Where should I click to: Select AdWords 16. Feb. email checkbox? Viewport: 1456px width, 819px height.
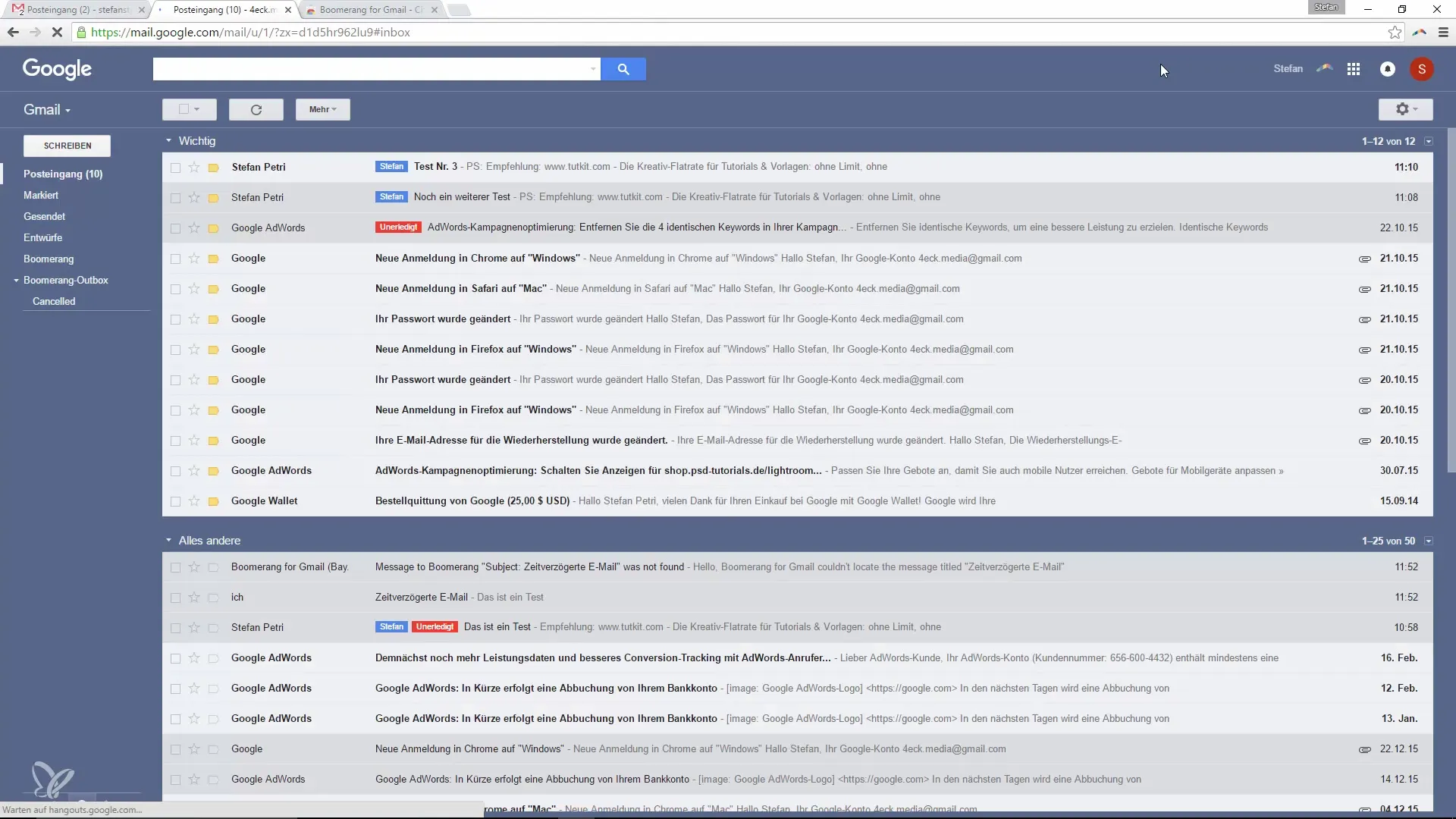175,658
